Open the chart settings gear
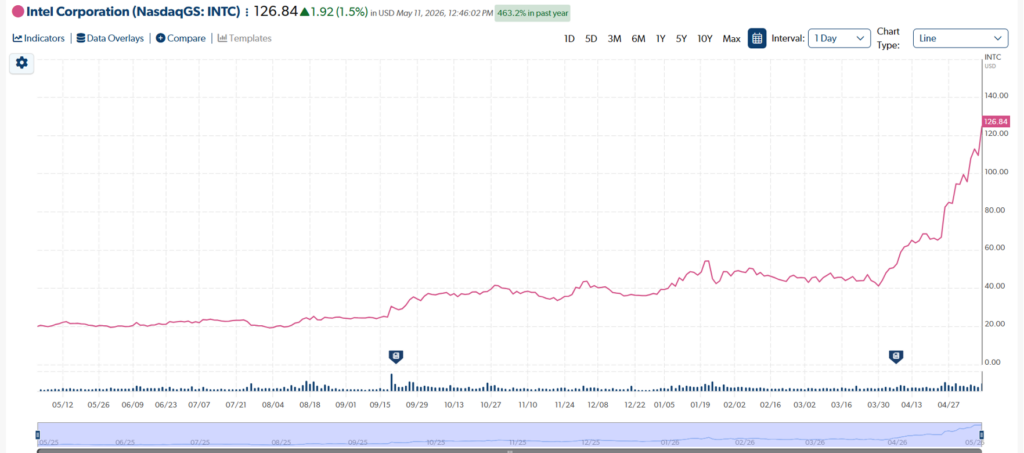Viewport: 1024px width, 453px height. click(22, 63)
